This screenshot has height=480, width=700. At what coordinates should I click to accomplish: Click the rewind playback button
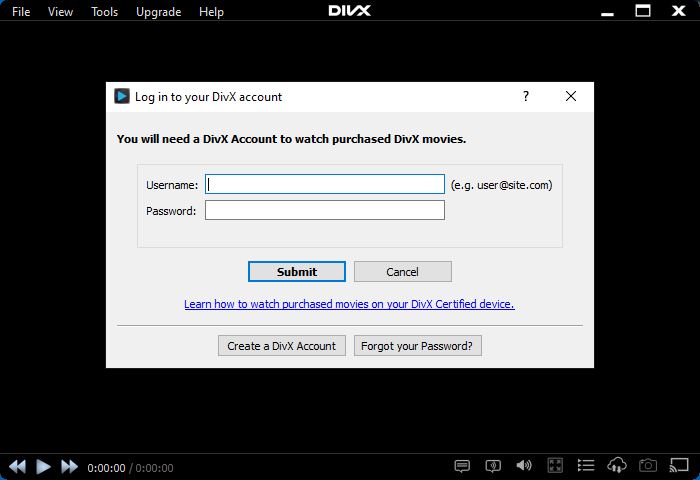pos(17,467)
